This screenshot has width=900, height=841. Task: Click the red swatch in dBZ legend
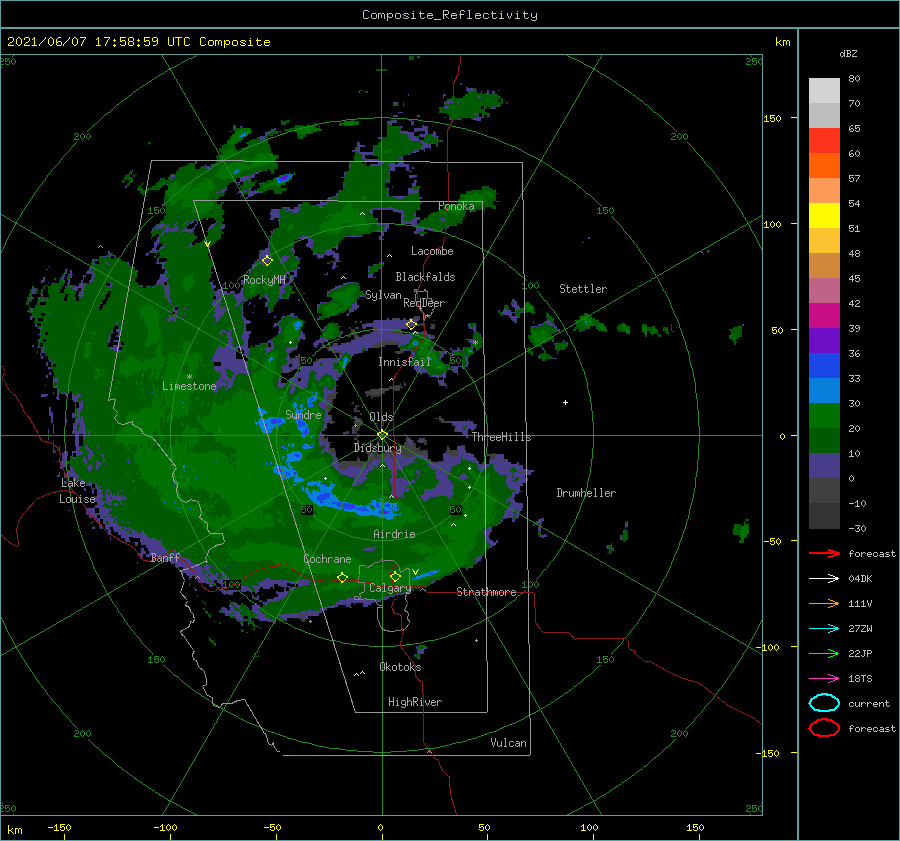tap(824, 140)
